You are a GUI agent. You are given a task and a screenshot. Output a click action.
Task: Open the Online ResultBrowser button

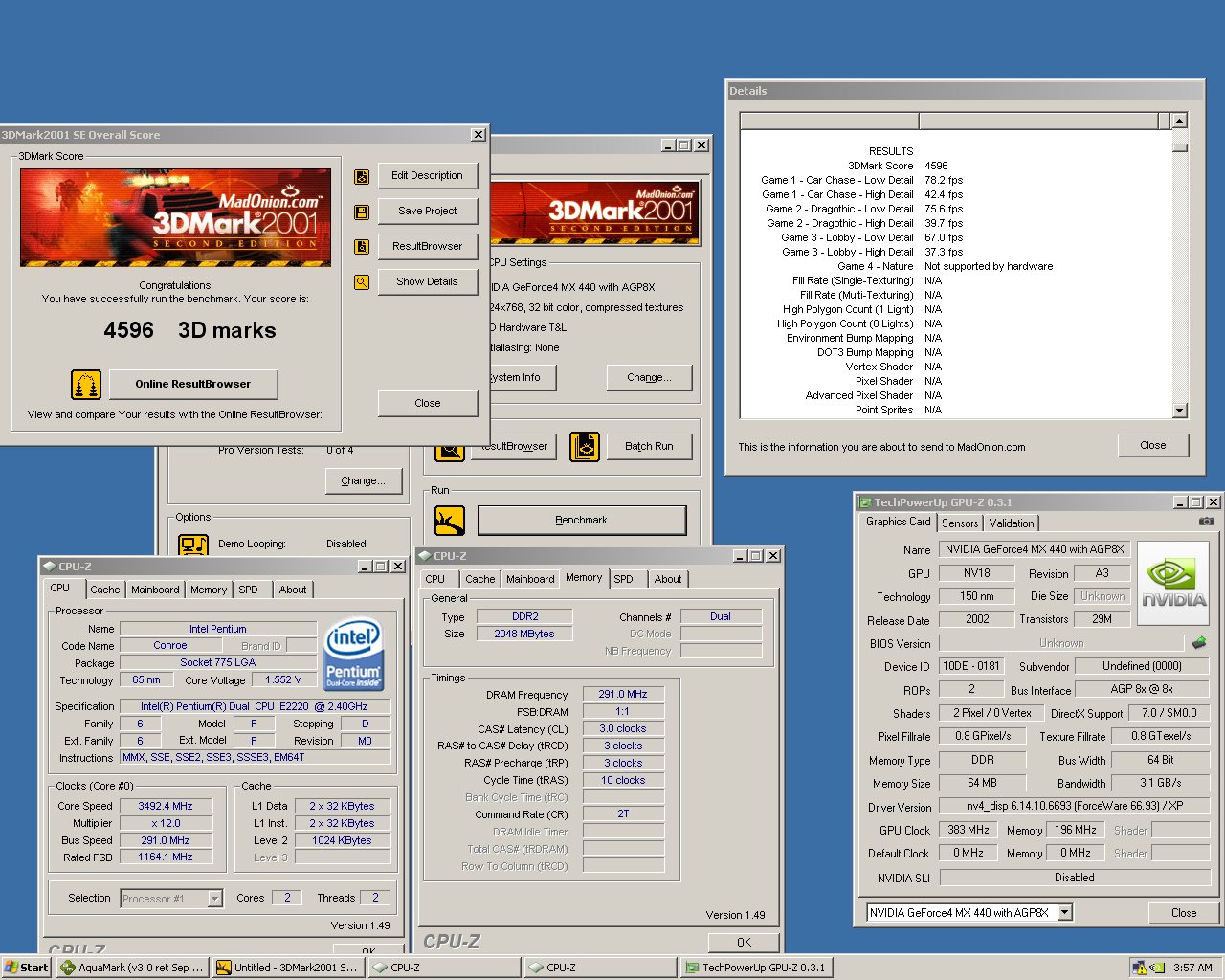tap(192, 385)
